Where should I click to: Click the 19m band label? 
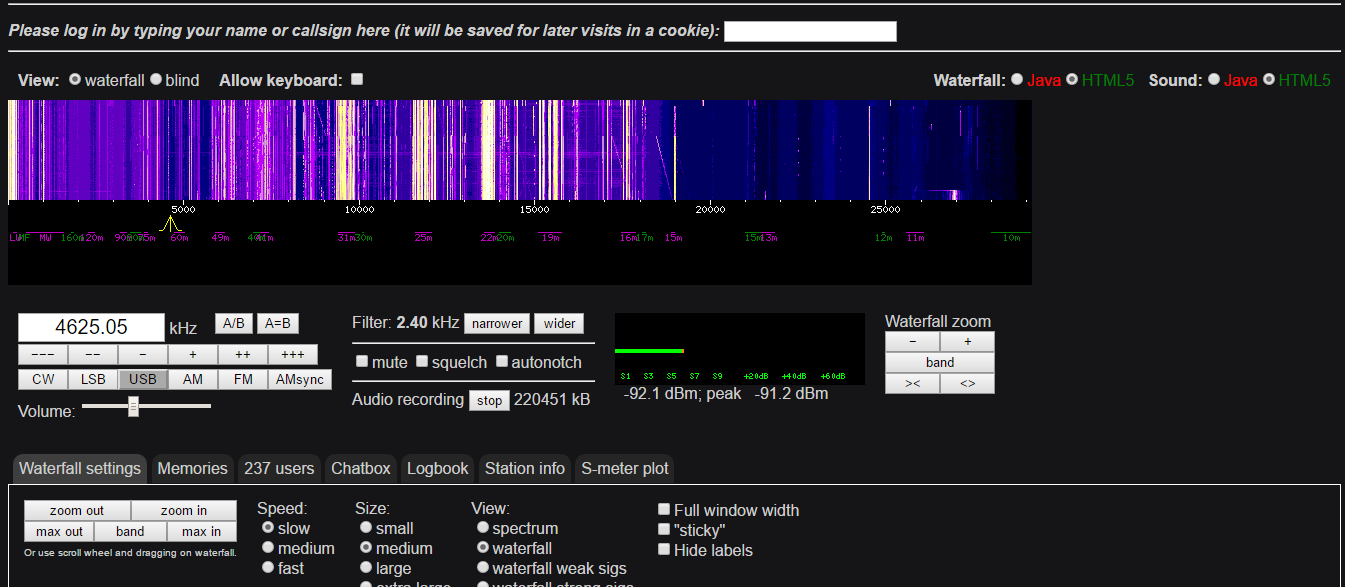550,237
